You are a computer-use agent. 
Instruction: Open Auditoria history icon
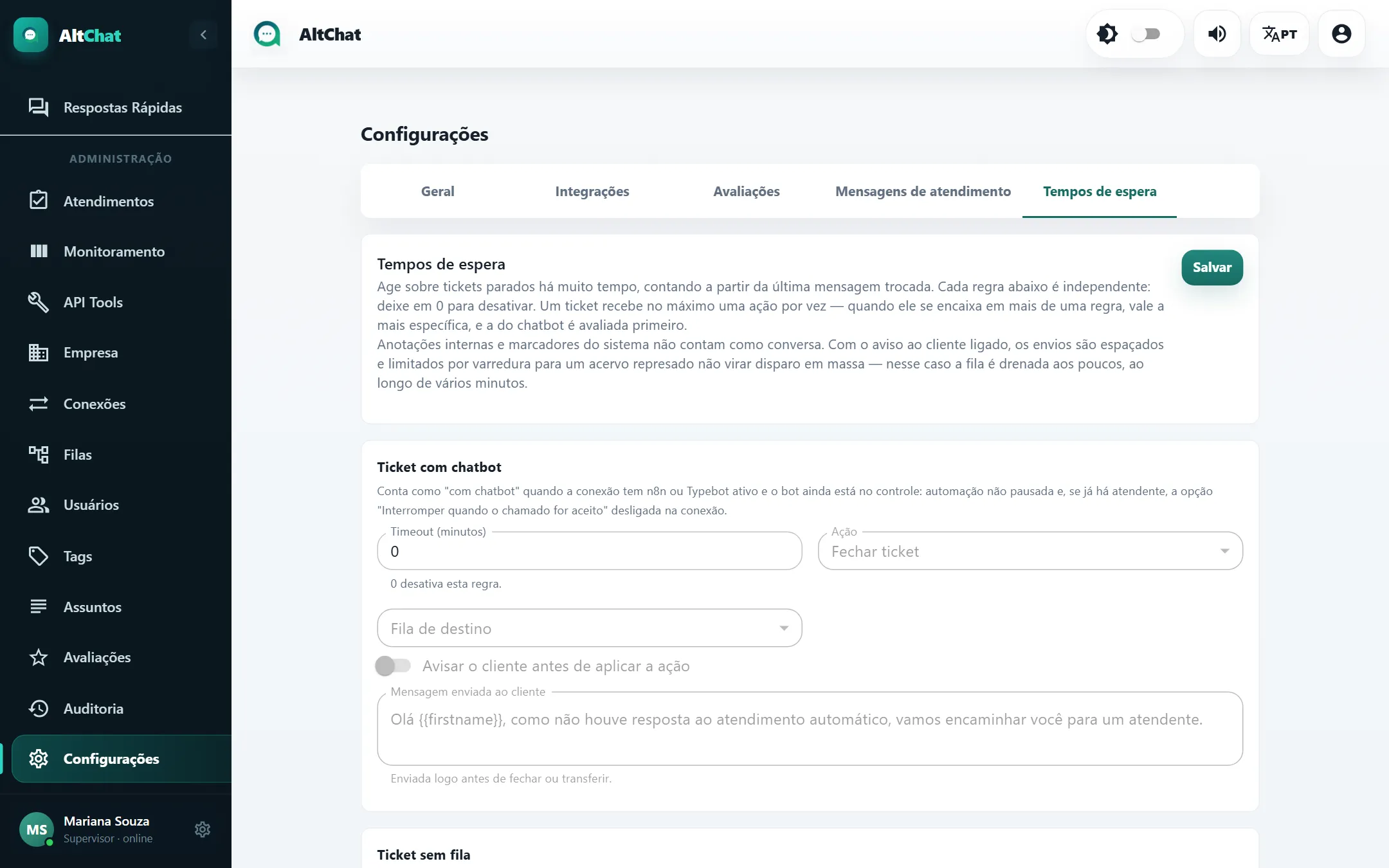click(x=39, y=708)
